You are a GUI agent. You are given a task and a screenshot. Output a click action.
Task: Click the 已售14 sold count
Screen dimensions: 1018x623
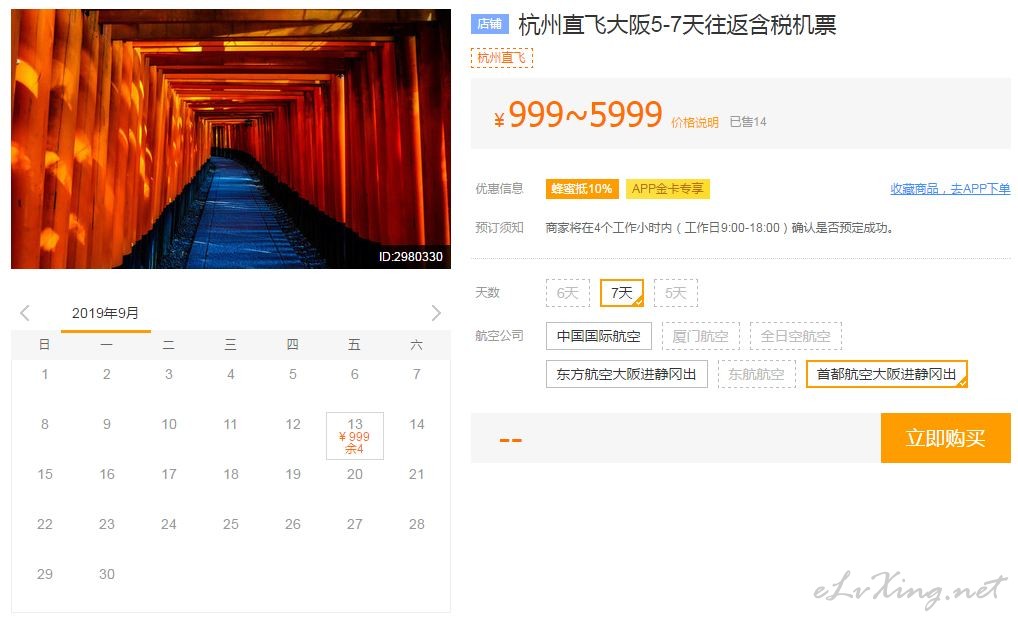[748, 122]
